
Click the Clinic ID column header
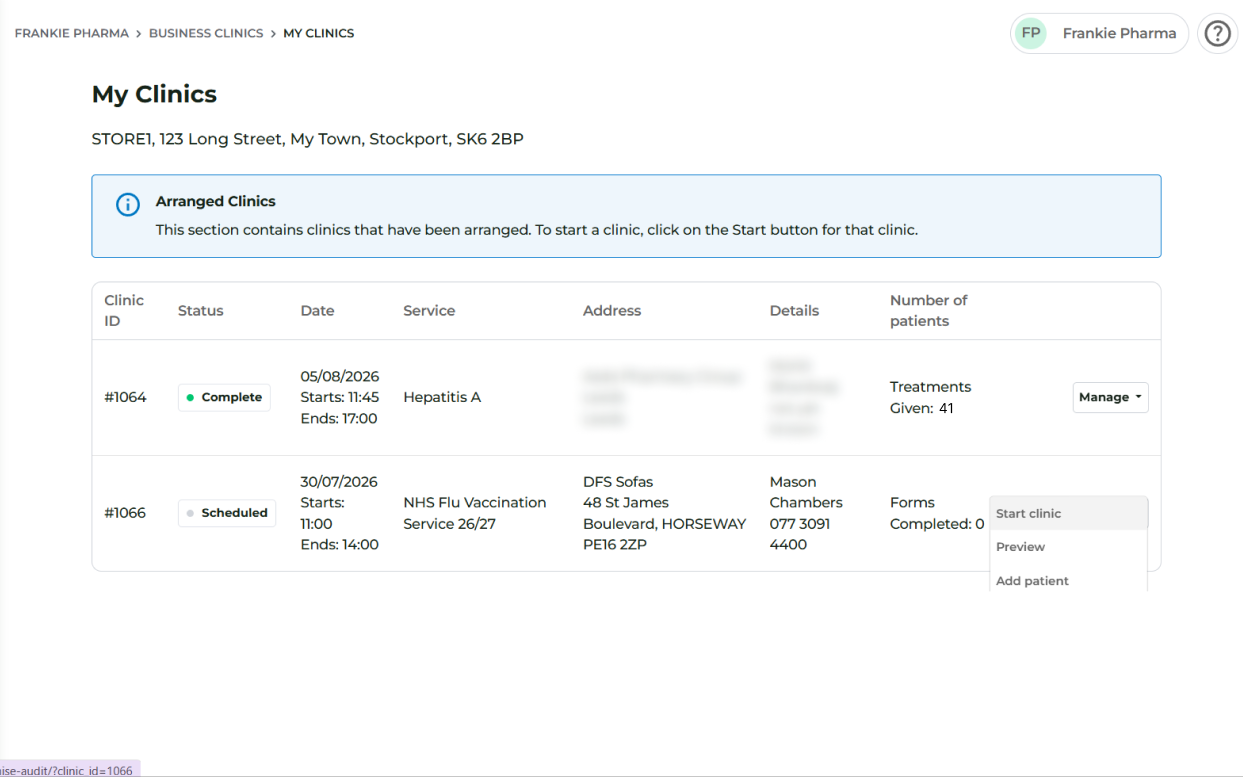(124, 310)
